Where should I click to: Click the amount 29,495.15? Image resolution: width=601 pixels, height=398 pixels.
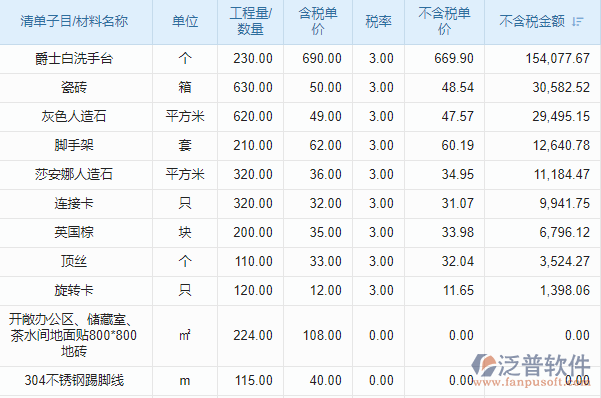click(561, 117)
